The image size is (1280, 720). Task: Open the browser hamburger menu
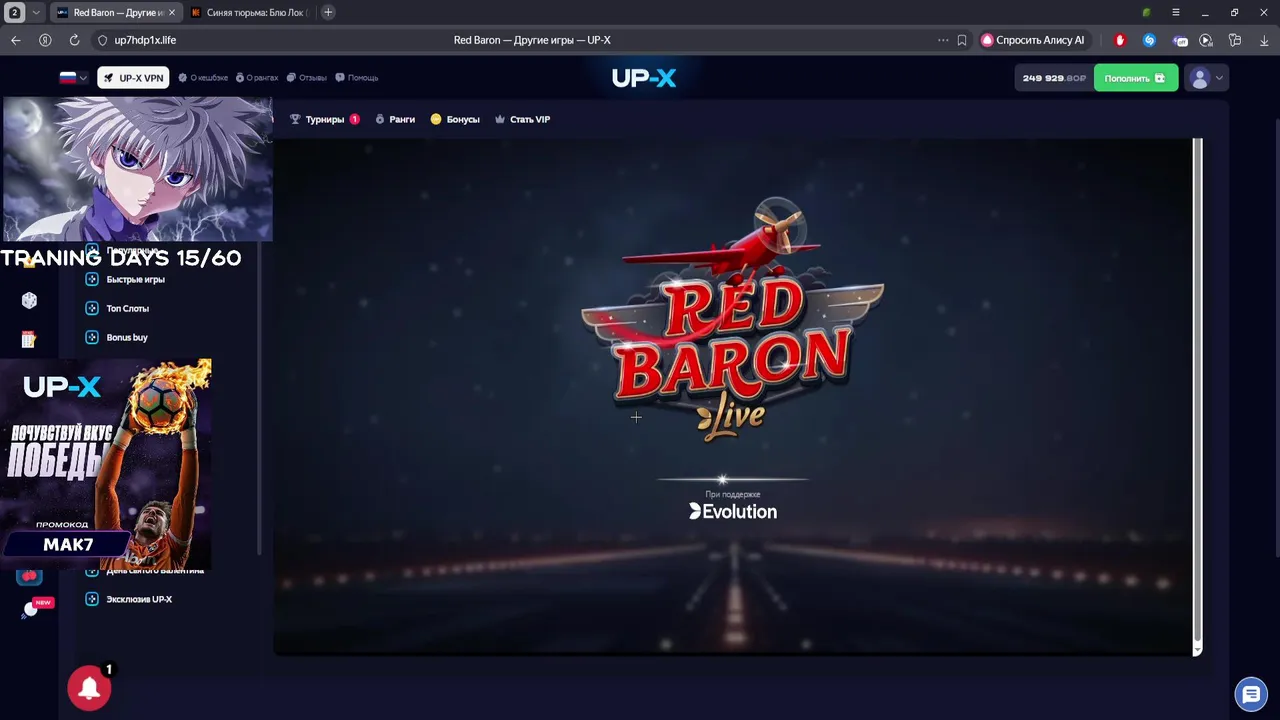1175,12
